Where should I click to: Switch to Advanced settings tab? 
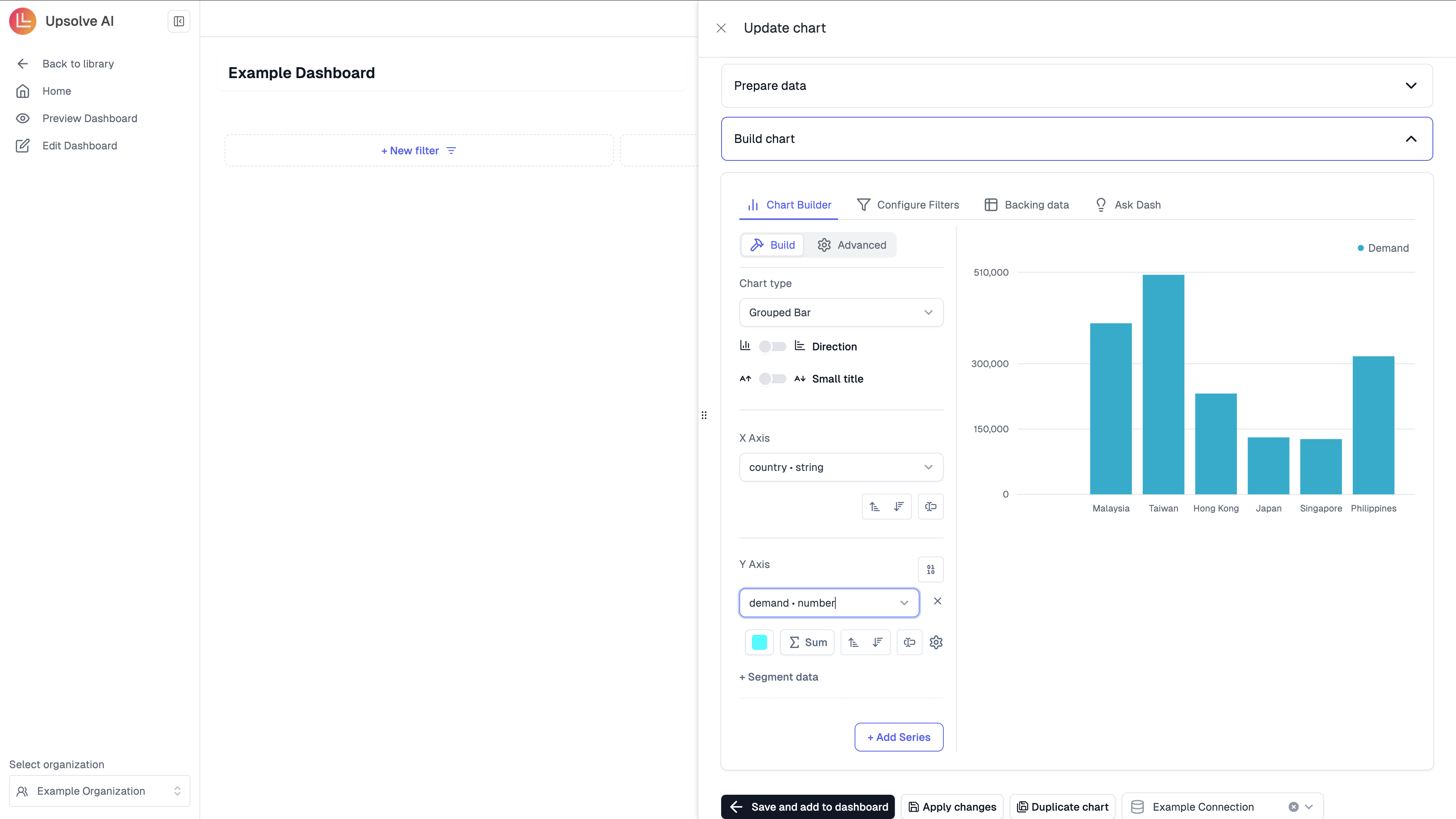click(x=852, y=245)
